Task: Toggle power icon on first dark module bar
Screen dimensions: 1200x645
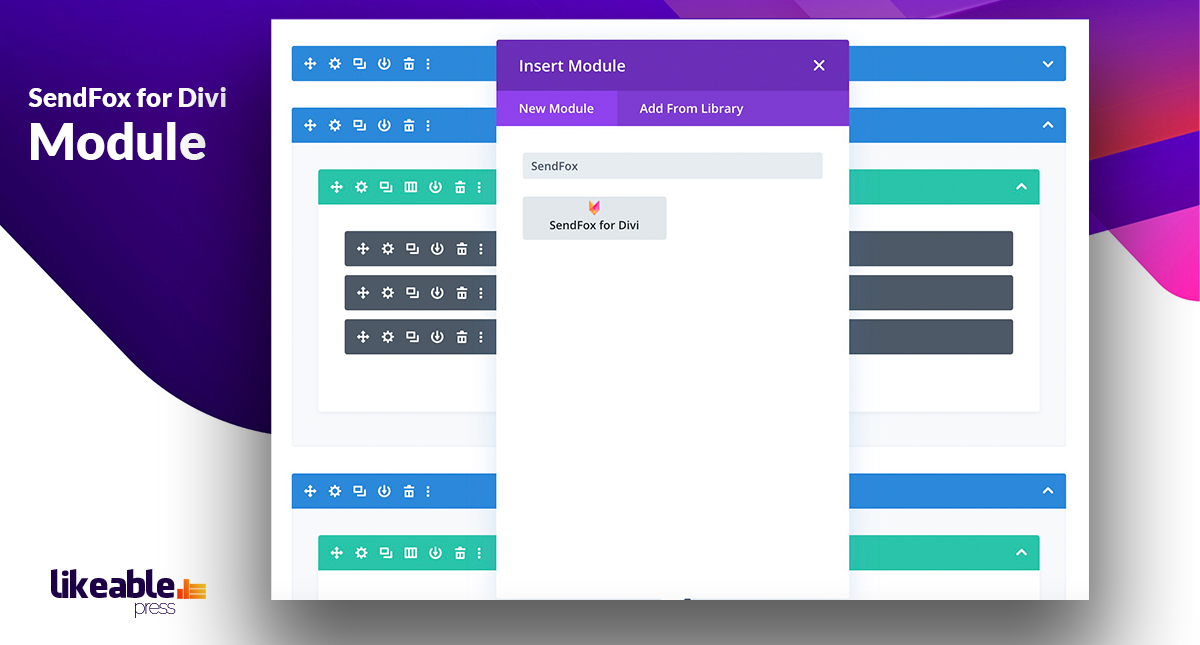Action: pos(437,249)
